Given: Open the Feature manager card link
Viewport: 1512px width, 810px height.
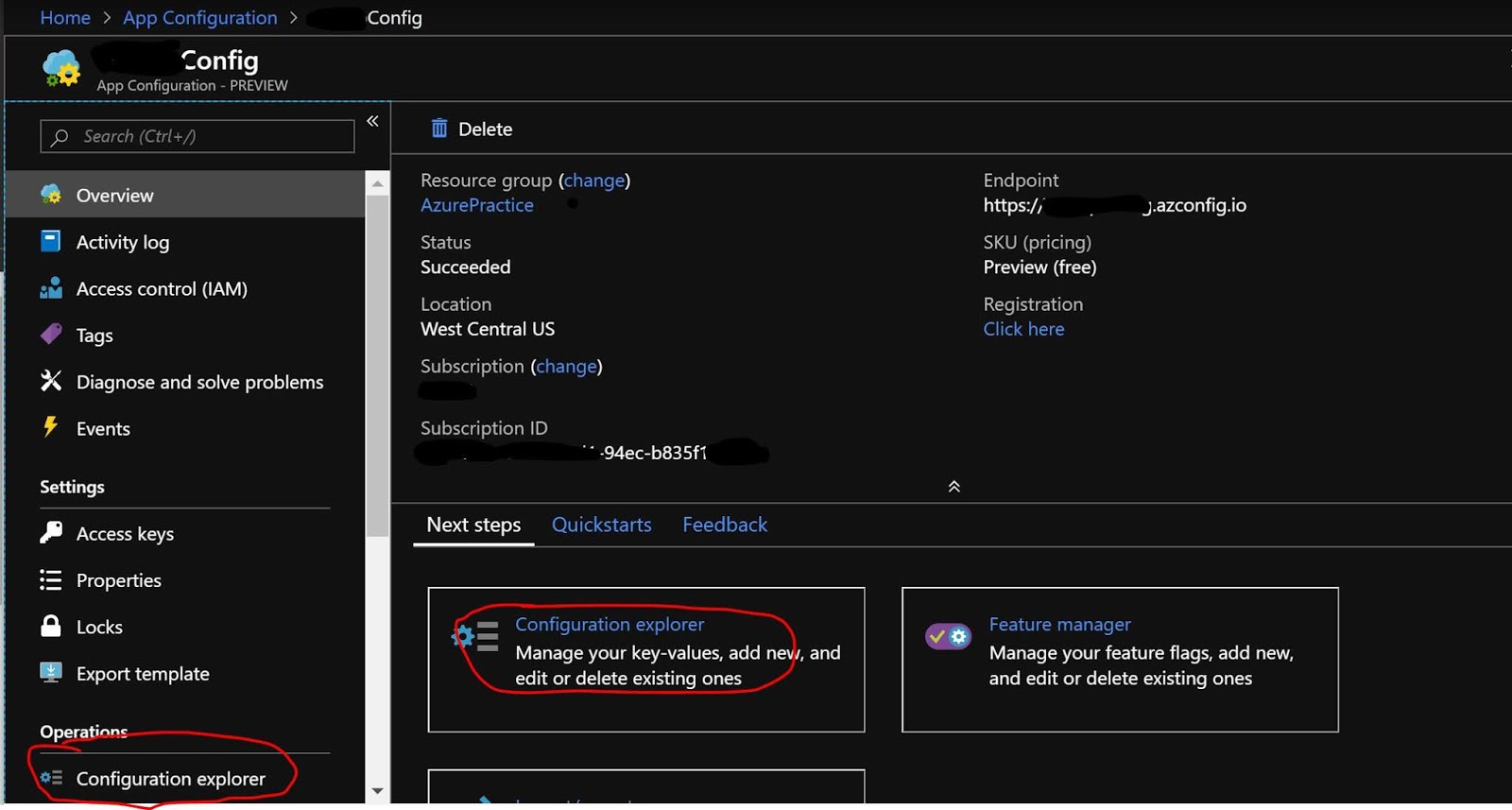Looking at the screenshot, I should (1059, 624).
